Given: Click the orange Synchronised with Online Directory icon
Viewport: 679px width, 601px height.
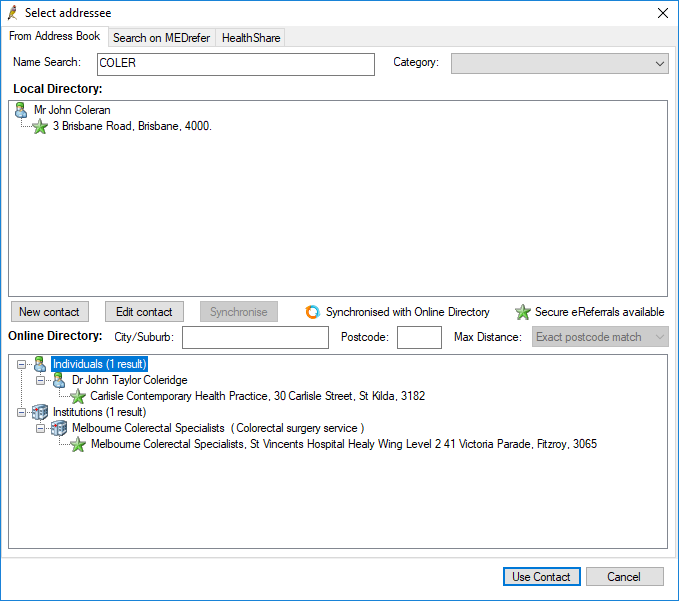Looking at the screenshot, I should click(x=312, y=312).
